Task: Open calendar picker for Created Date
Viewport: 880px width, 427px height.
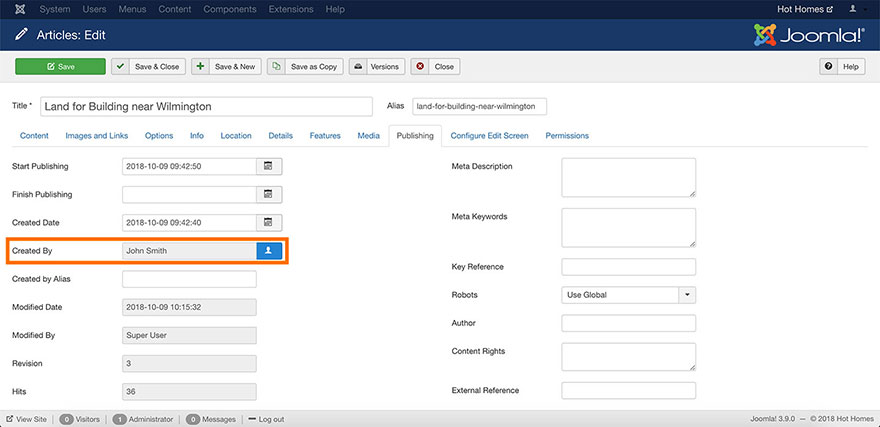Action: point(268,222)
